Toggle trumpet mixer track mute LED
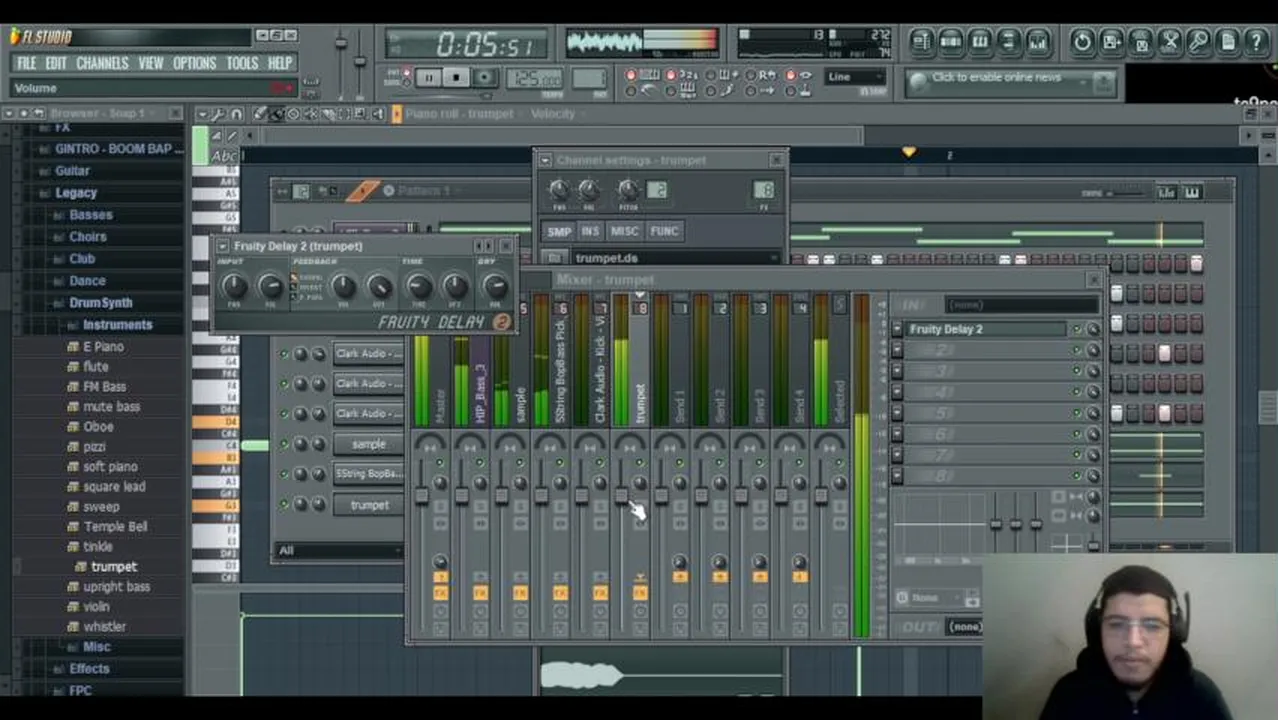This screenshot has height=720, width=1278. pyautogui.click(x=640, y=463)
